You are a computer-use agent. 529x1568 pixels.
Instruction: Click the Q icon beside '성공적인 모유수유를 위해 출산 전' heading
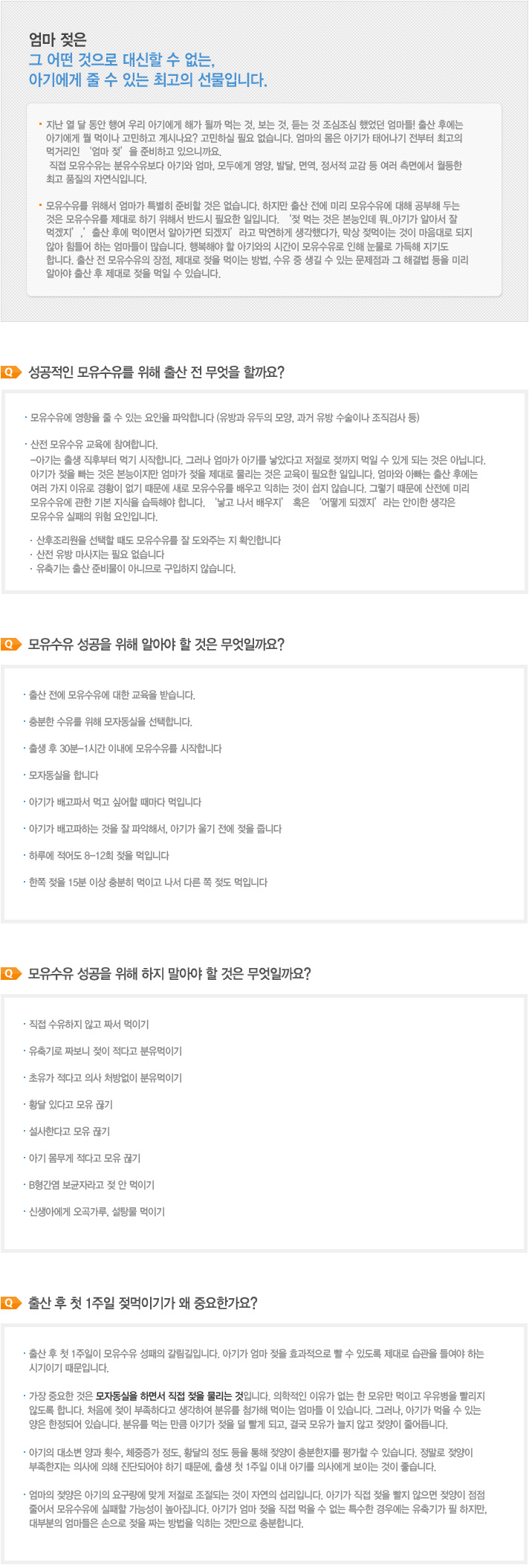point(12,372)
